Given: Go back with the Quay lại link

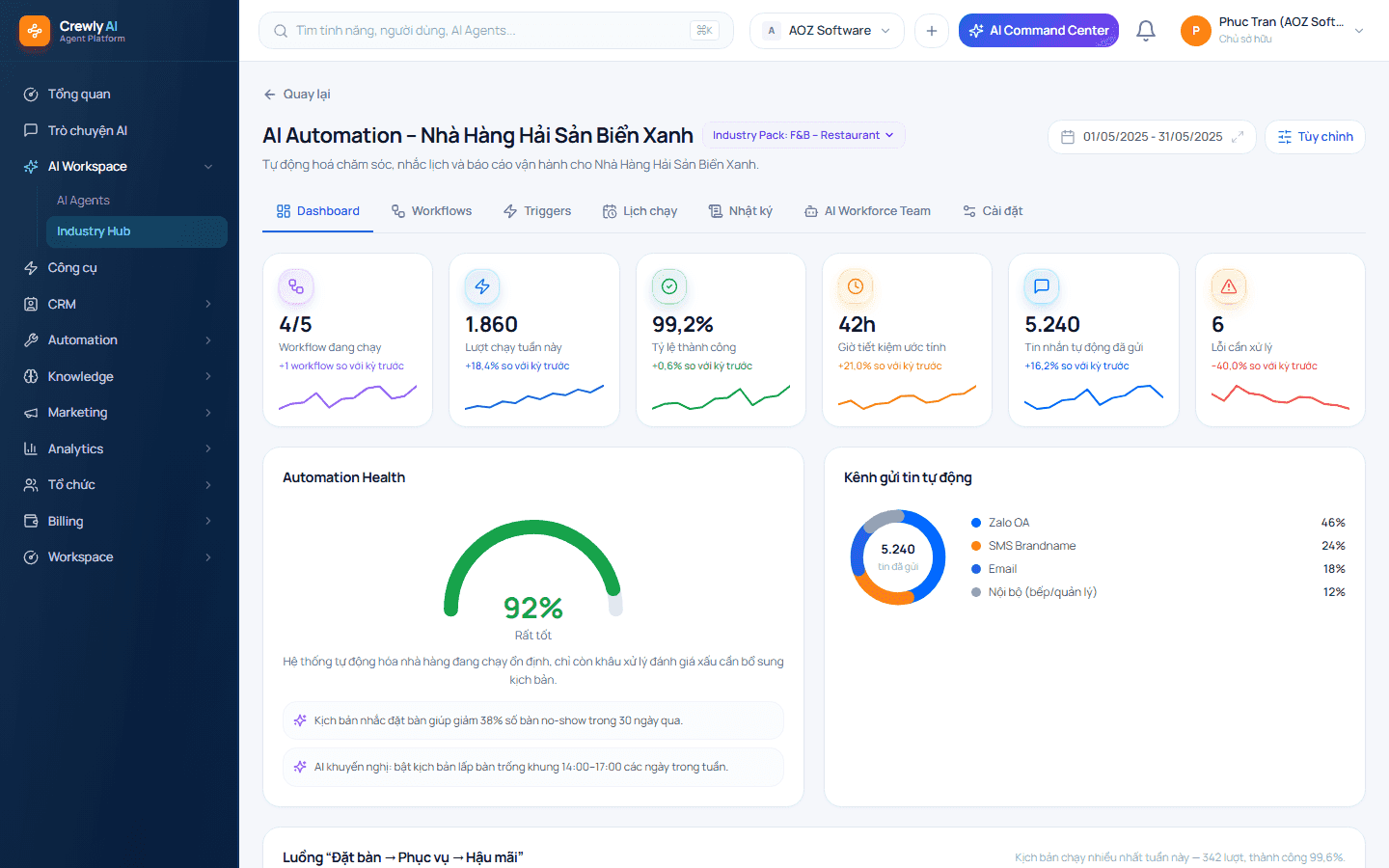Looking at the screenshot, I should 297,95.
